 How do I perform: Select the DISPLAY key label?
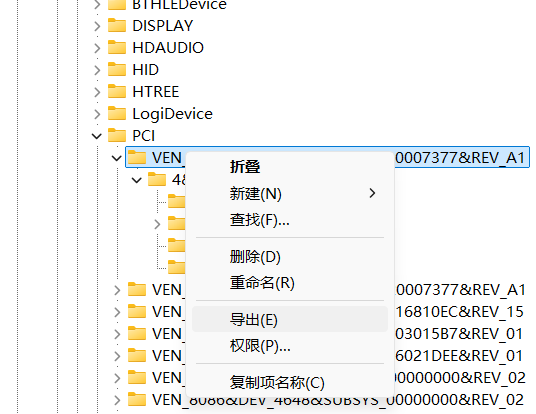coord(163,26)
